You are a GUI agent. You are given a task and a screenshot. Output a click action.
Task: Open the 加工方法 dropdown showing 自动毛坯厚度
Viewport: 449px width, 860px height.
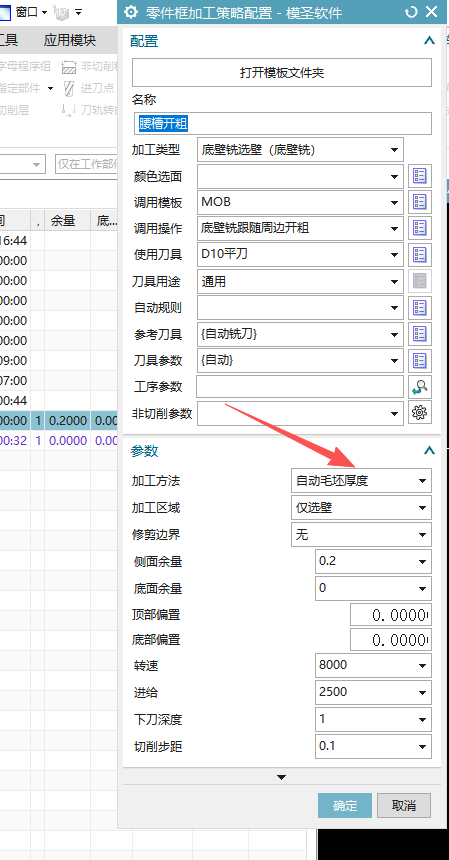(361, 481)
